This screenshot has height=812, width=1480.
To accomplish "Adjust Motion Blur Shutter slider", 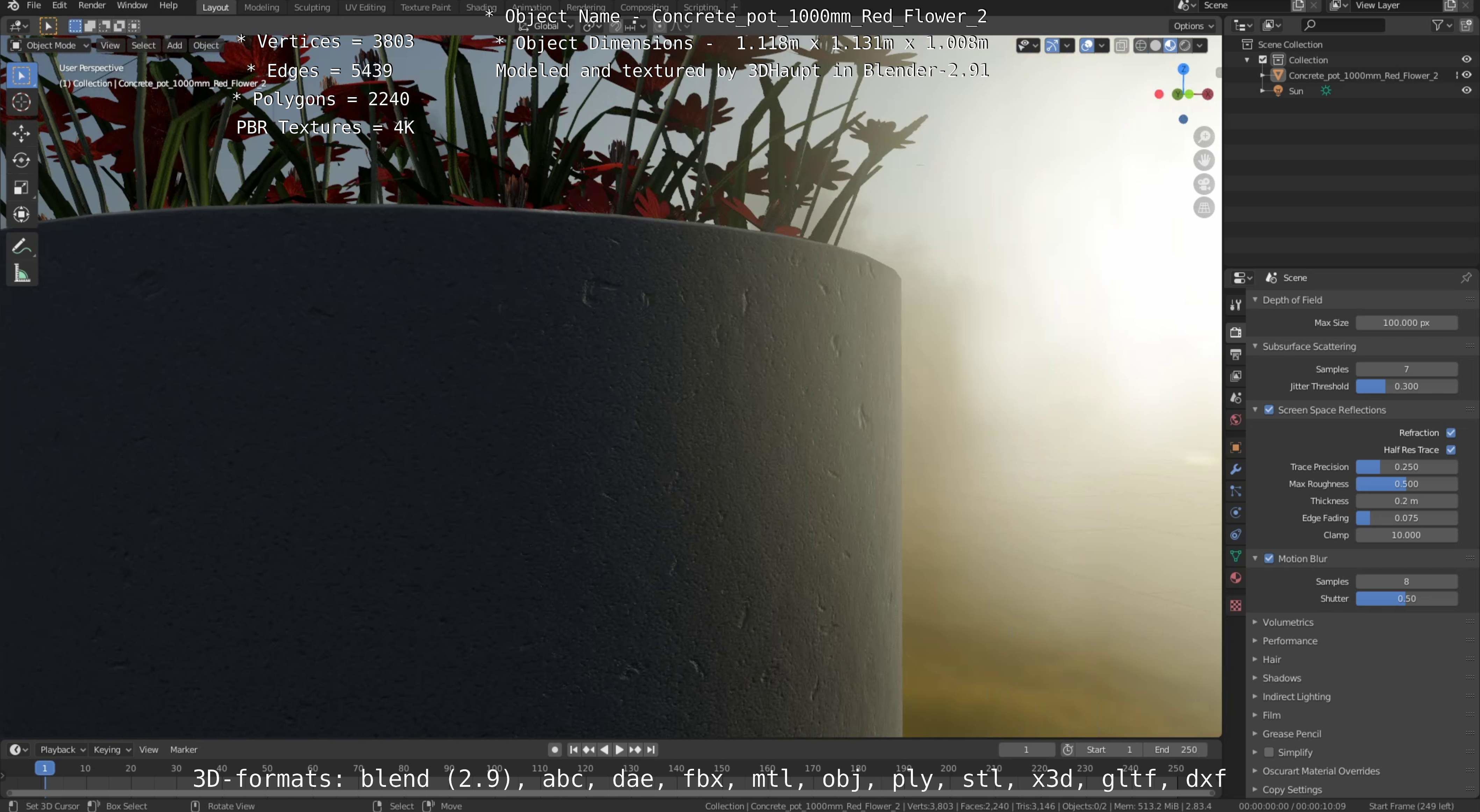I will click(1406, 598).
